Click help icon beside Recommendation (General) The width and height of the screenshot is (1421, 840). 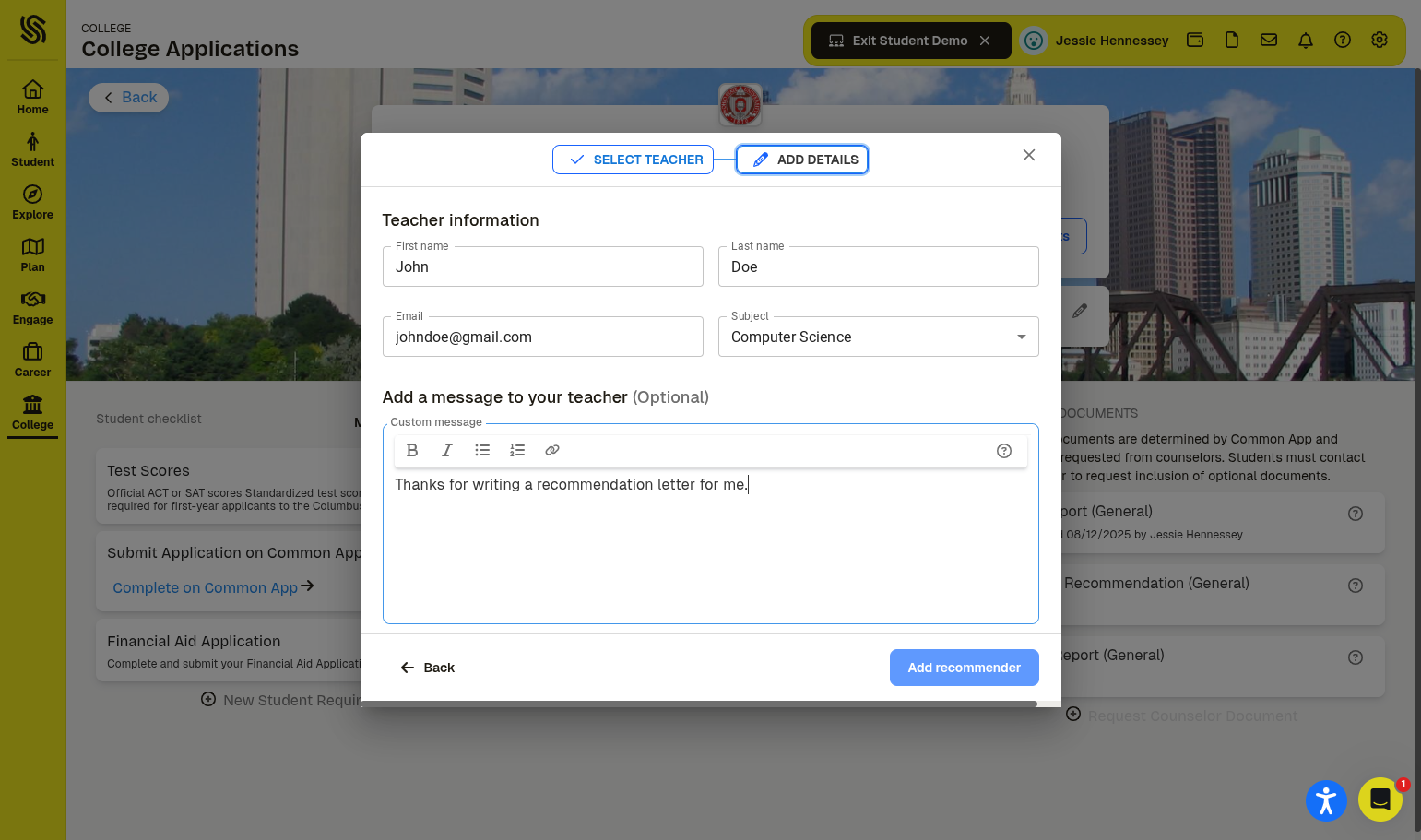pos(1356,586)
